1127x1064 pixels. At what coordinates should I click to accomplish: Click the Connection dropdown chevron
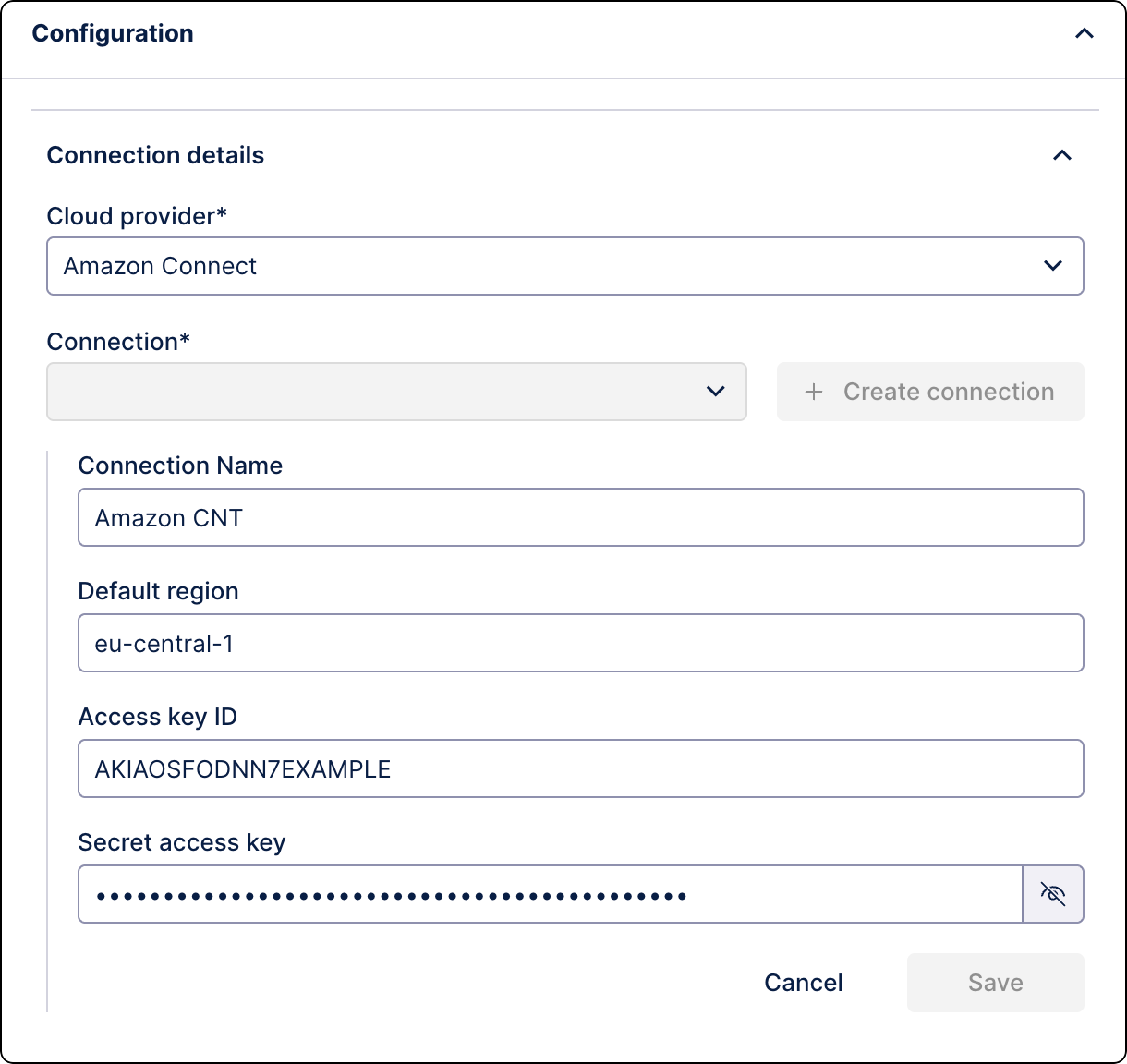713,392
